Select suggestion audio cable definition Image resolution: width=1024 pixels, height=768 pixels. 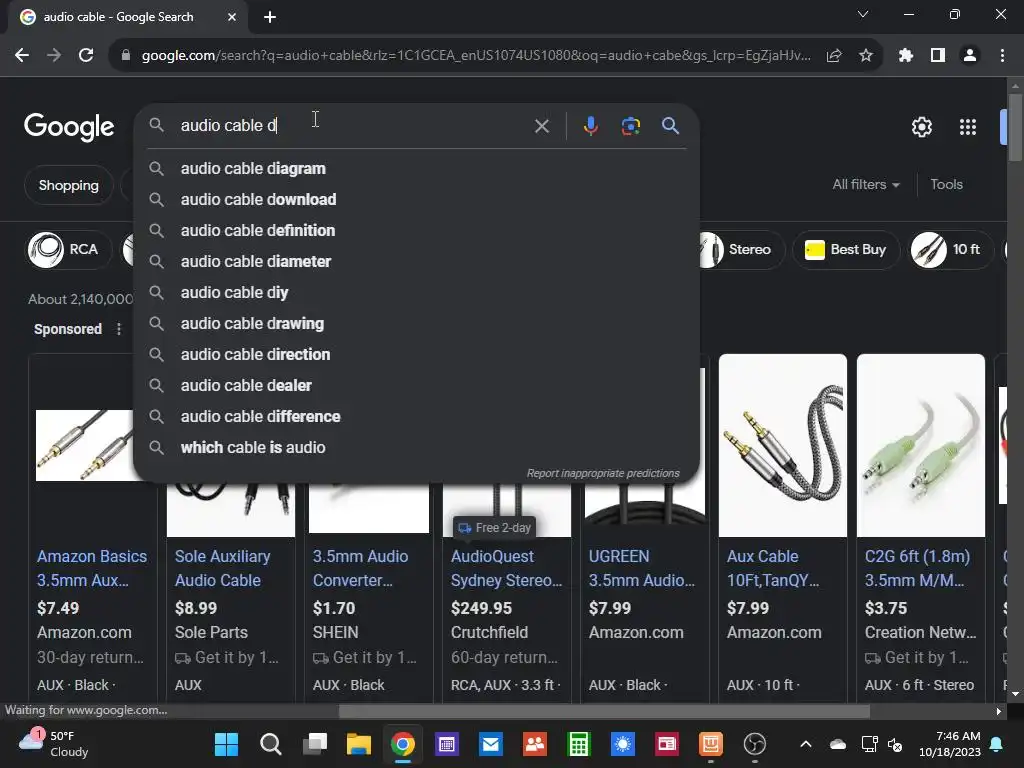415,231
